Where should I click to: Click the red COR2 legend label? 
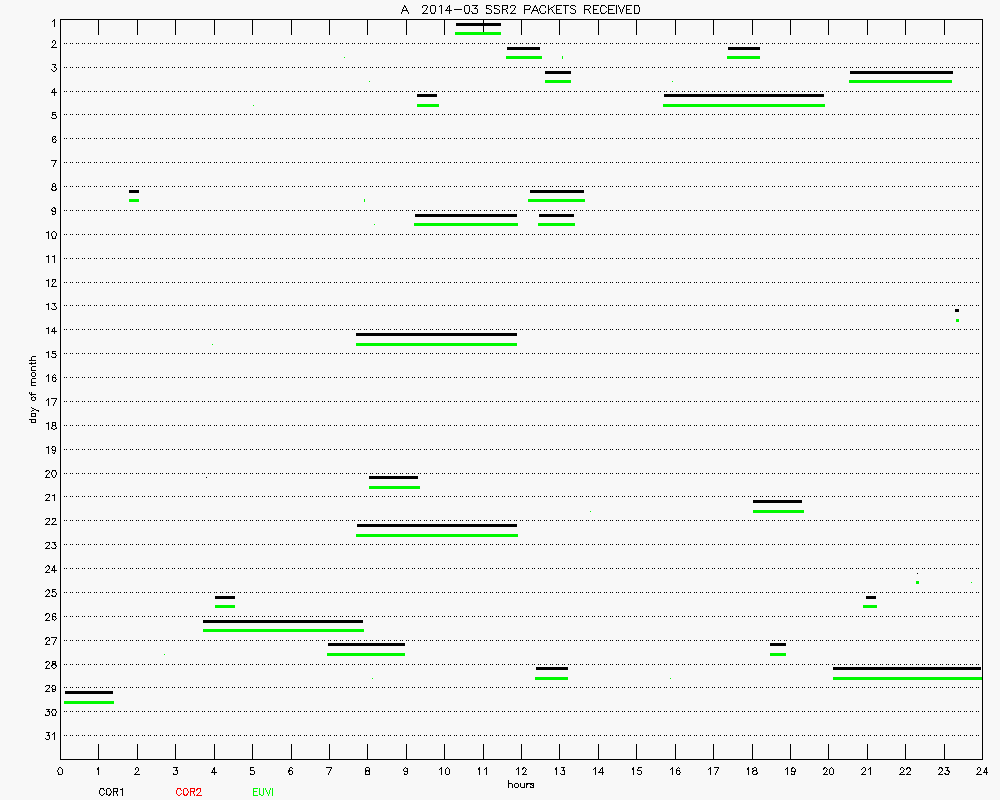188,792
